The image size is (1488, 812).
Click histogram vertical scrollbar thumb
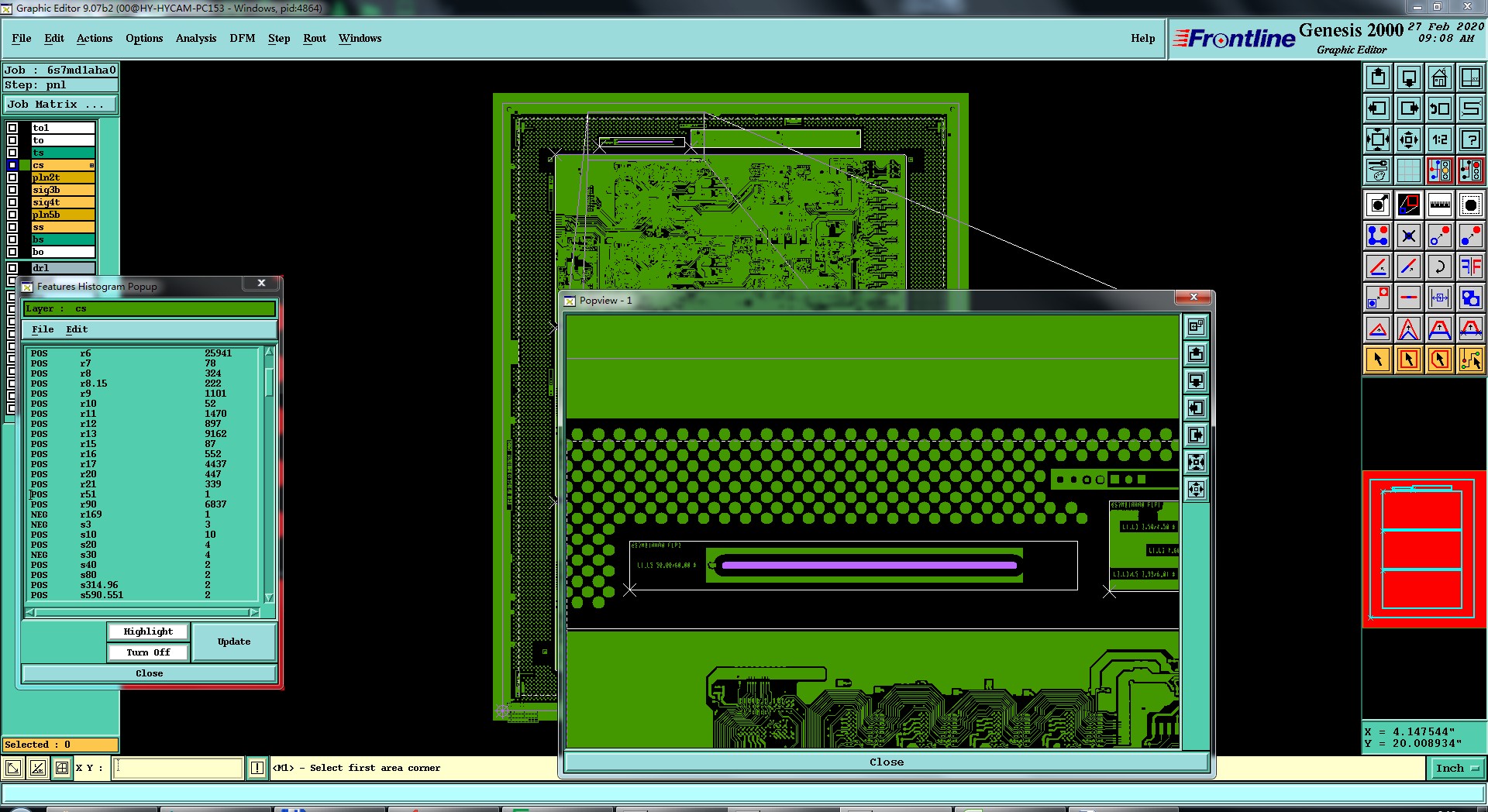click(269, 381)
